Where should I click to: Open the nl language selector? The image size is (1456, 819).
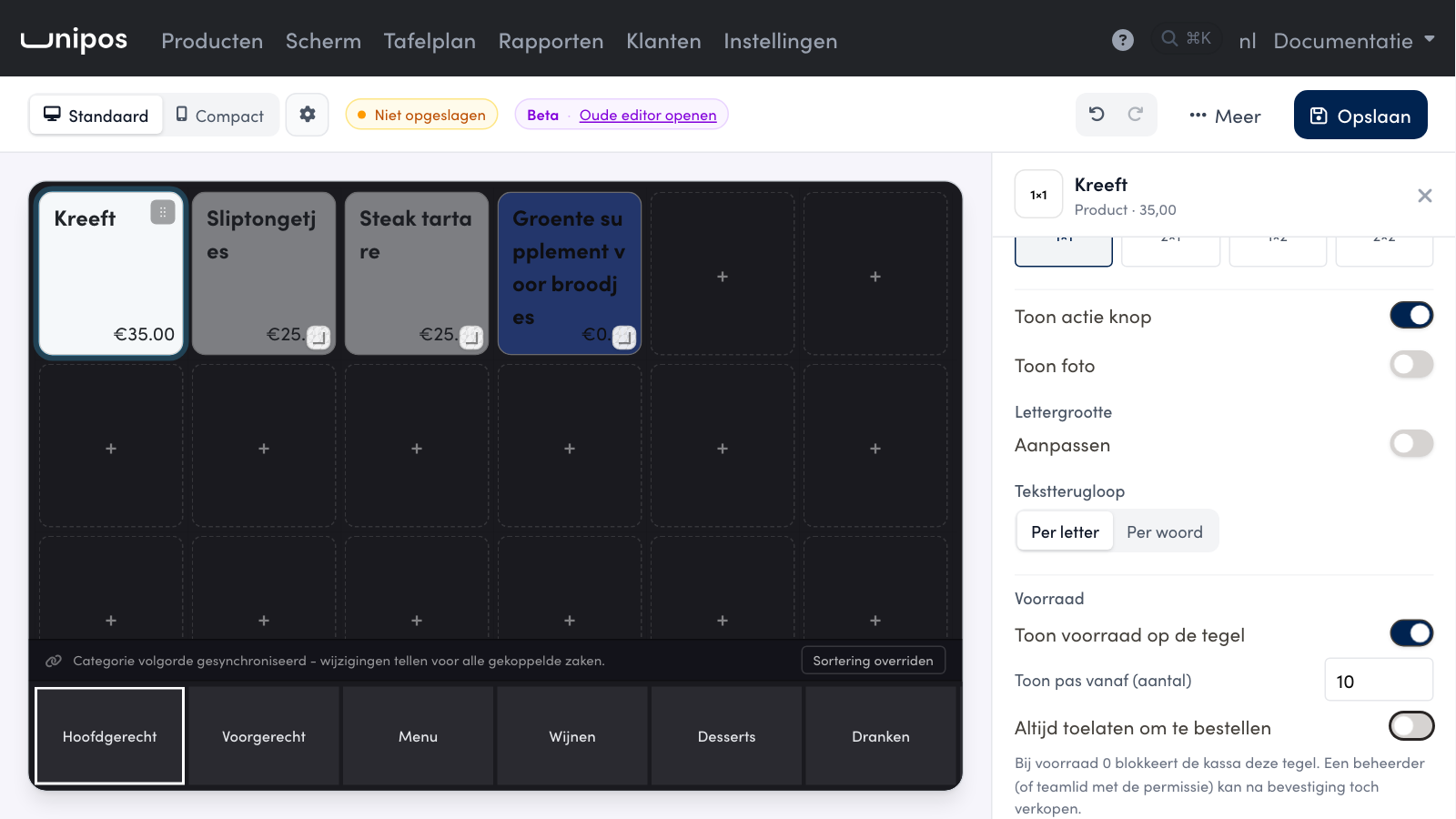pyautogui.click(x=1248, y=41)
